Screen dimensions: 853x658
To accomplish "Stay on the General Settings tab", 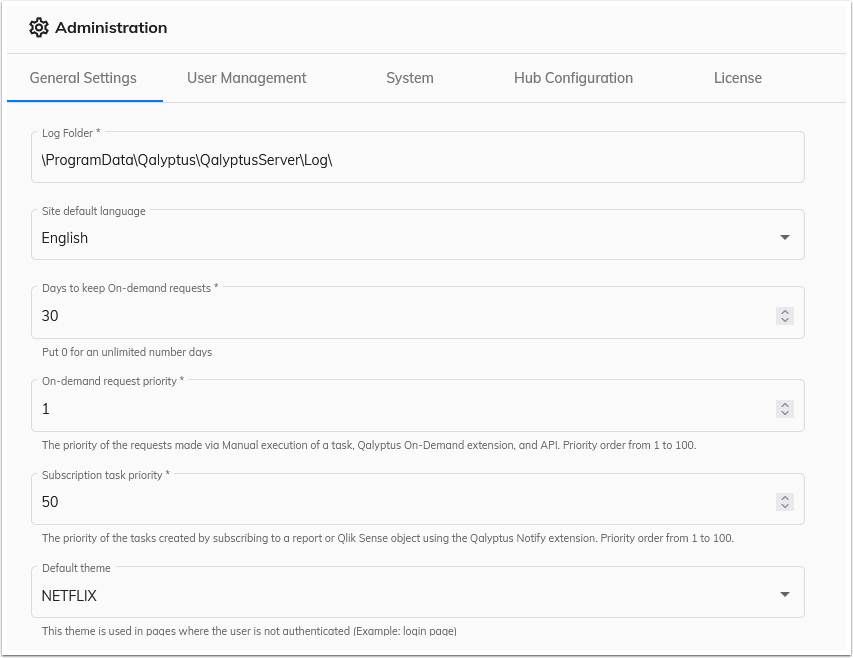I will coord(83,77).
